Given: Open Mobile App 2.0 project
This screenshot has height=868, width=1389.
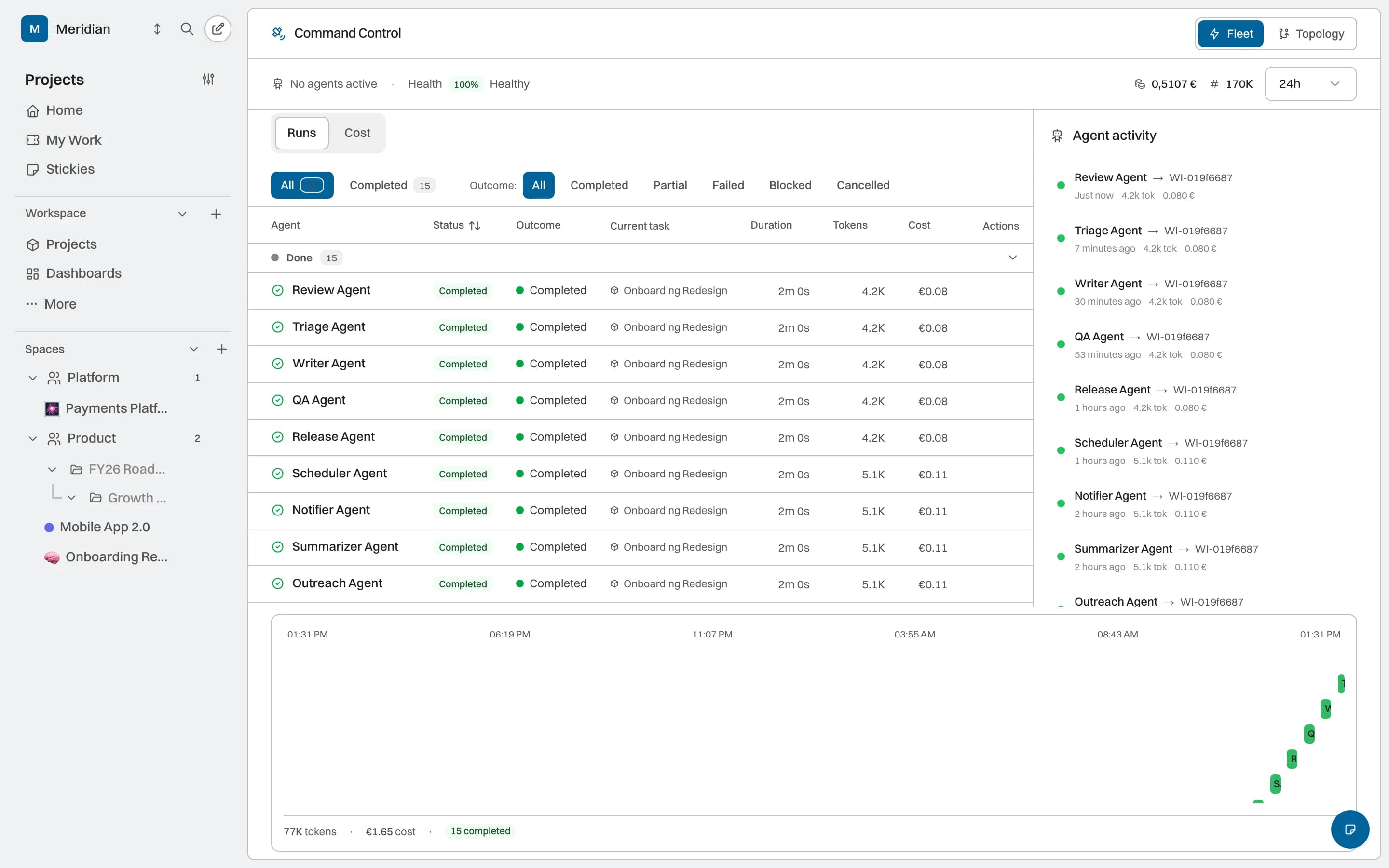Looking at the screenshot, I should [x=97, y=527].
